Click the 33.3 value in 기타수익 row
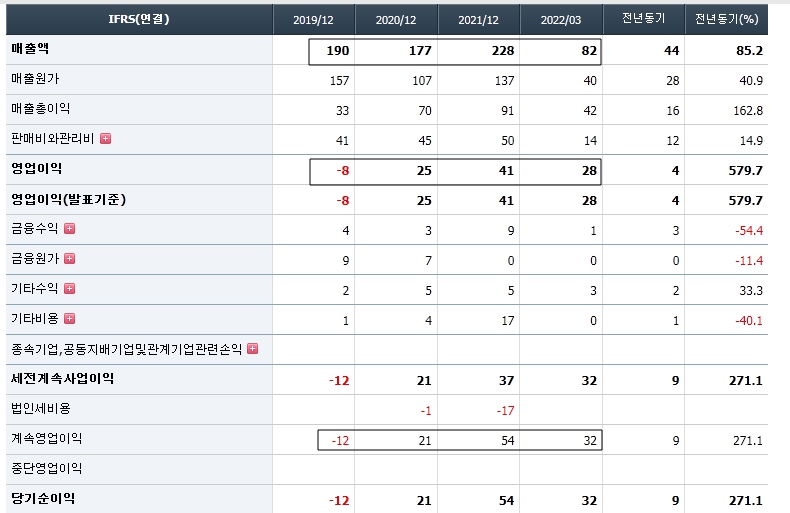This screenshot has width=790, height=513. pyautogui.click(x=751, y=291)
